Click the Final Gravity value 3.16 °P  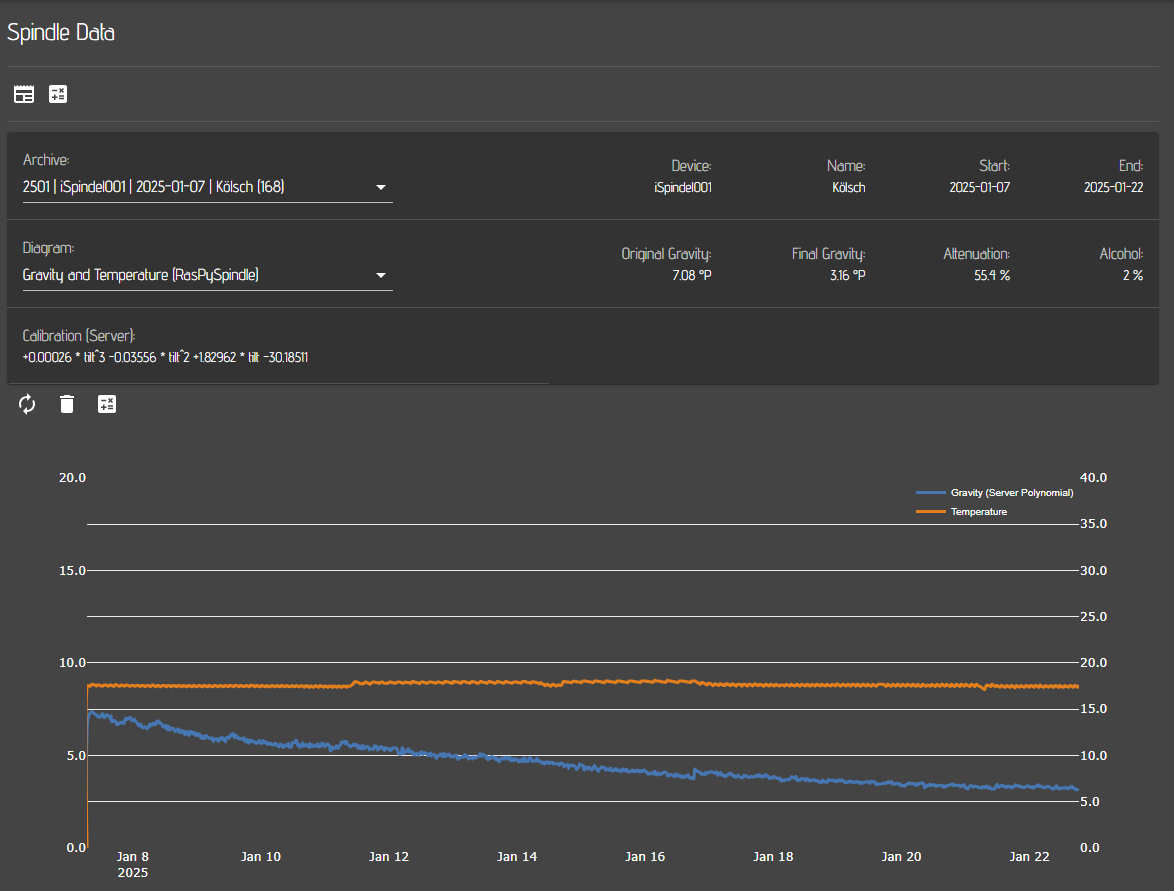tap(846, 275)
